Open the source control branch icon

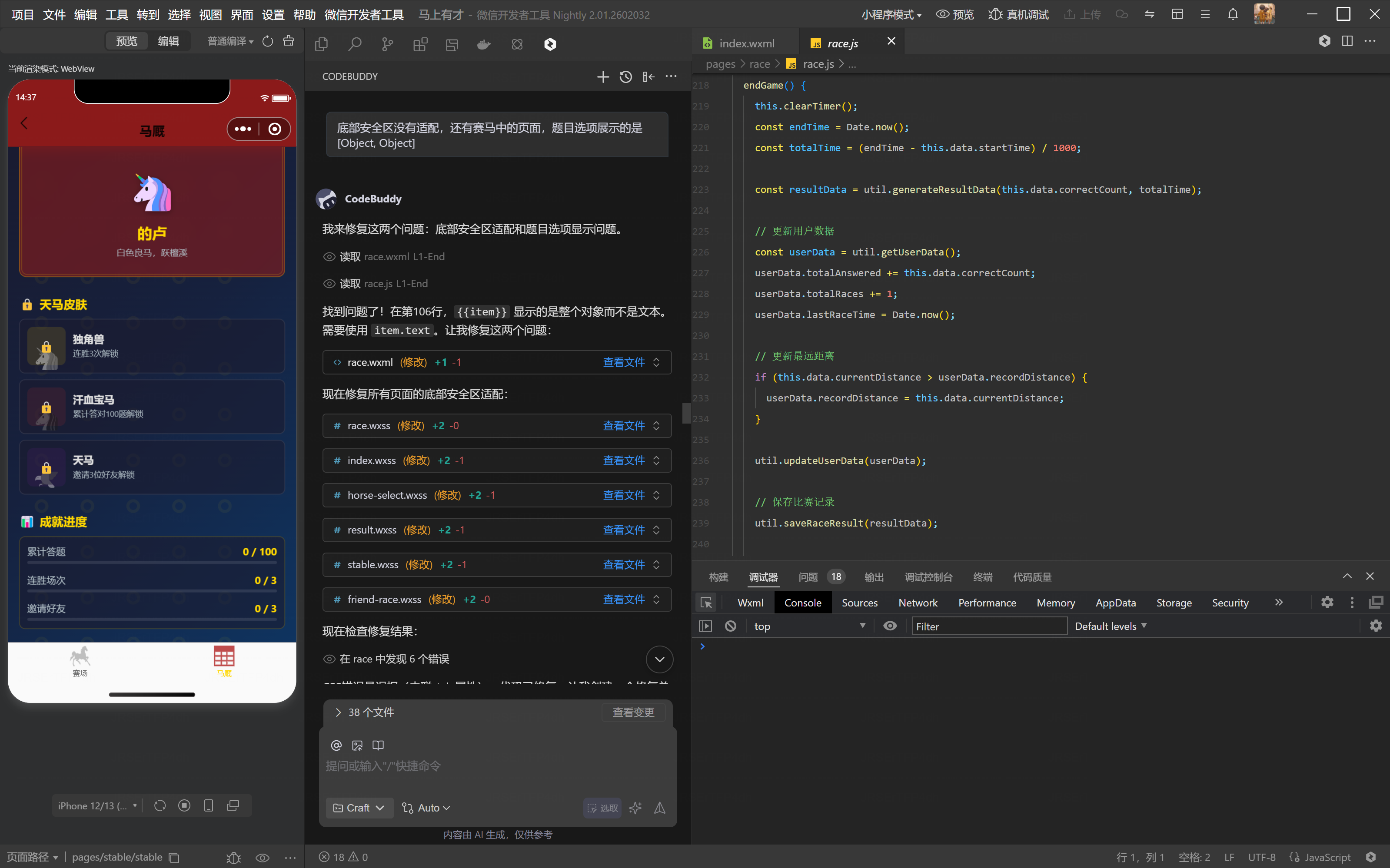[388, 44]
